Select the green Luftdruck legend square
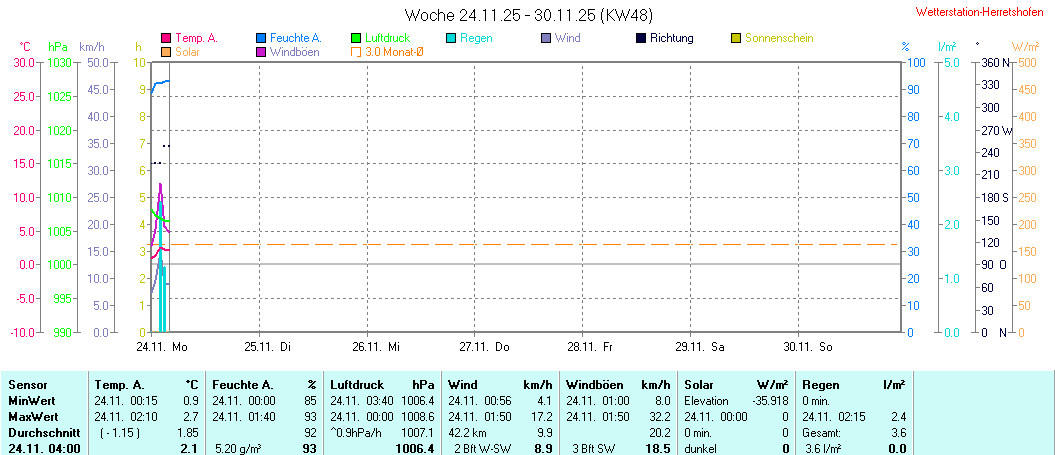This screenshot has width=1055, height=455. (x=357, y=38)
